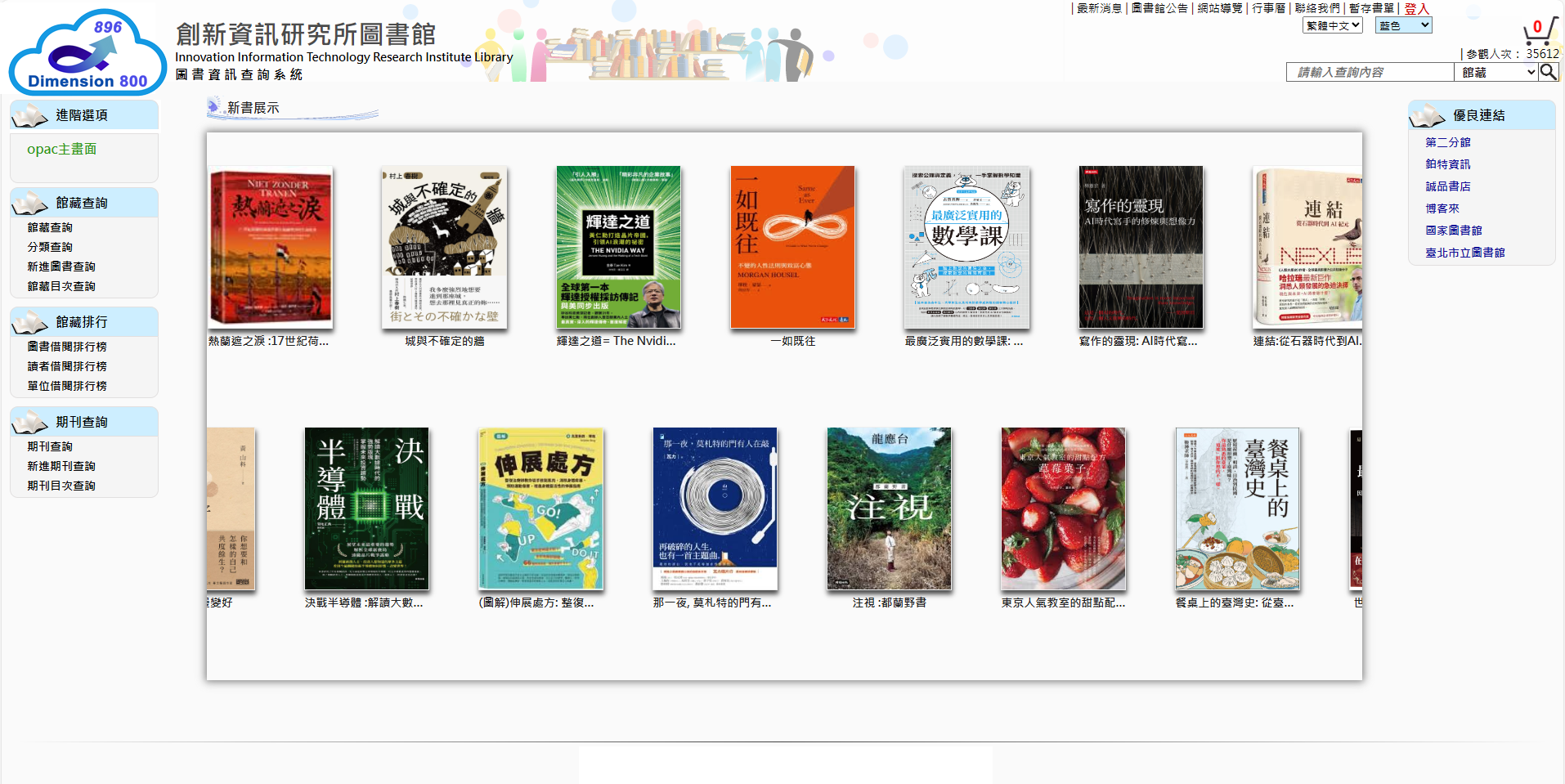
Task: Click the book icon beside 期刊查詢
Action: click(30, 423)
